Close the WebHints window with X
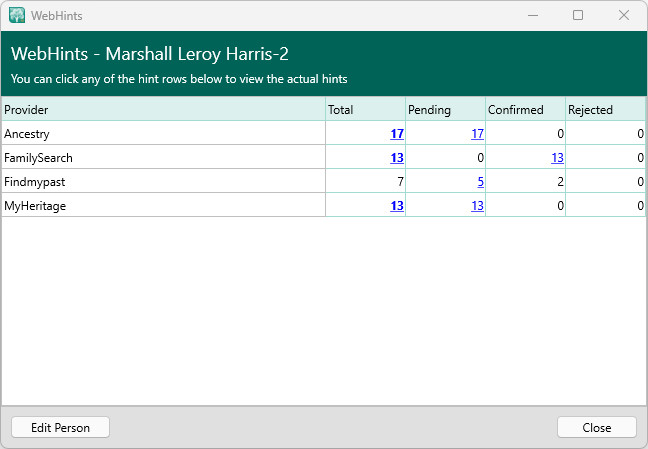The height and width of the screenshot is (449, 648). pos(624,15)
